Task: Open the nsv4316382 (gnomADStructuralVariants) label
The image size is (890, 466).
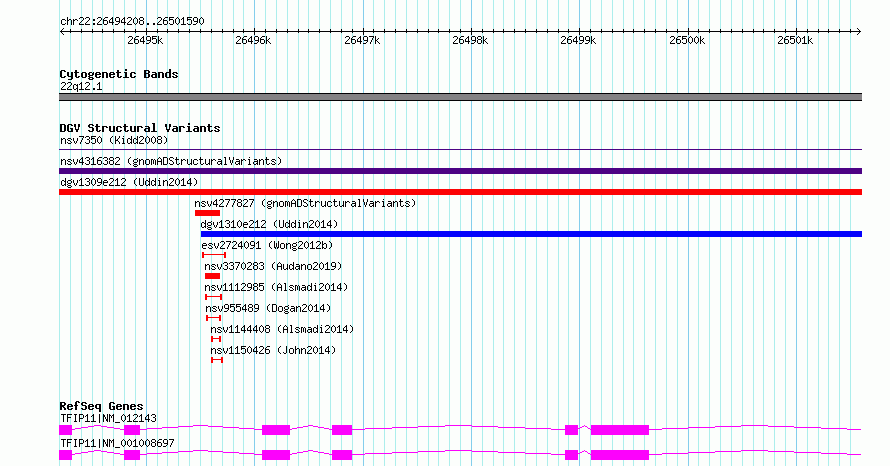Action: tap(171, 161)
